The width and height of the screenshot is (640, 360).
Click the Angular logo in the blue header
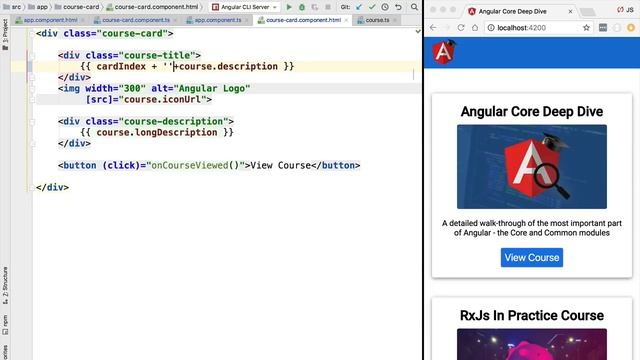pos(444,52)
